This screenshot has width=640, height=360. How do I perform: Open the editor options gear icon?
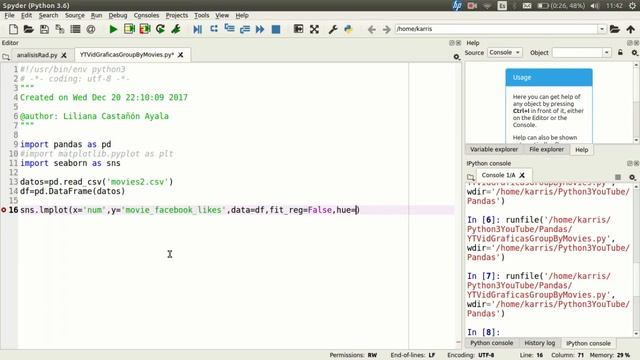click(457, 57)
